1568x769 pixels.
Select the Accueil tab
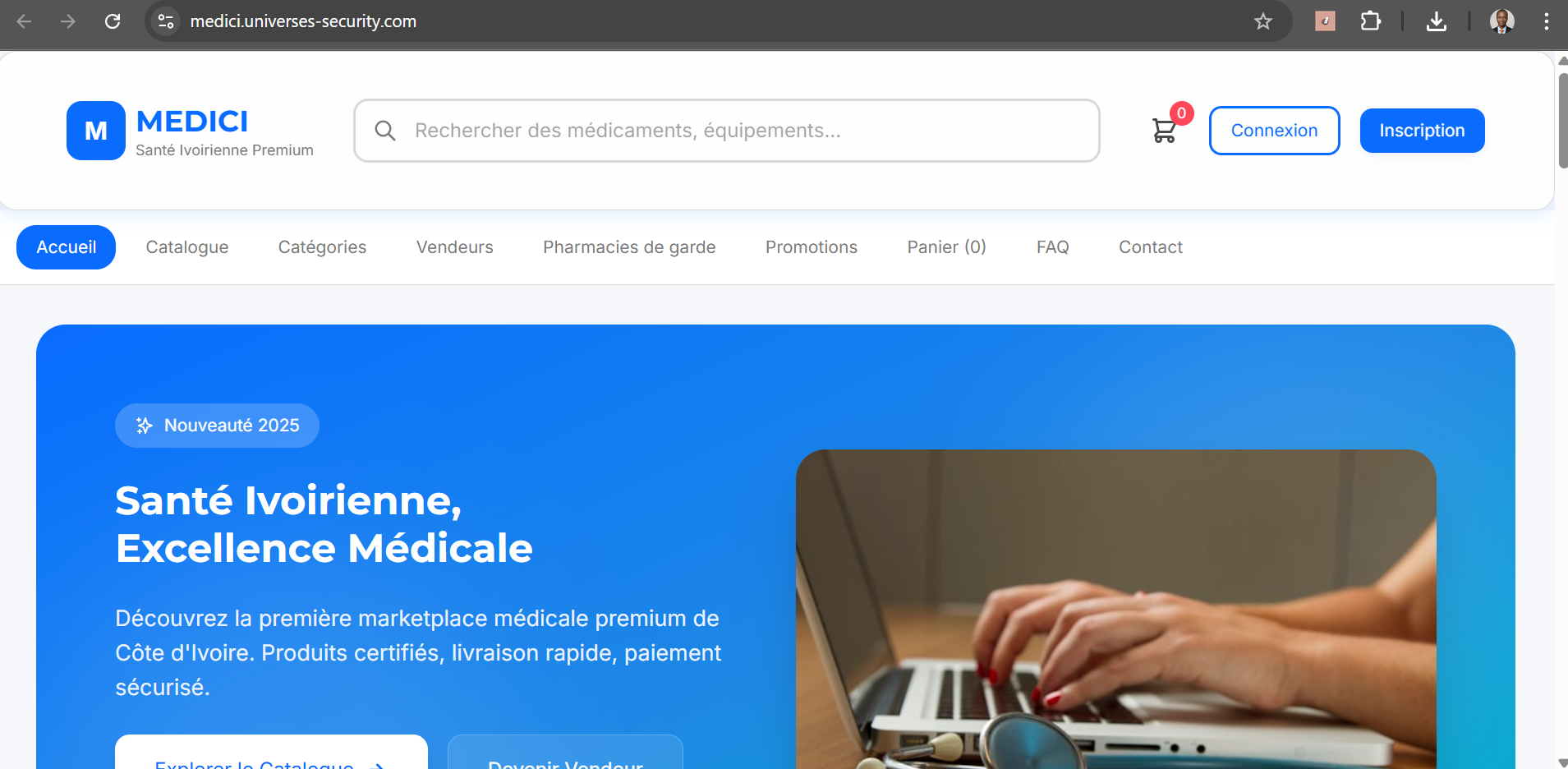(67, 247)
